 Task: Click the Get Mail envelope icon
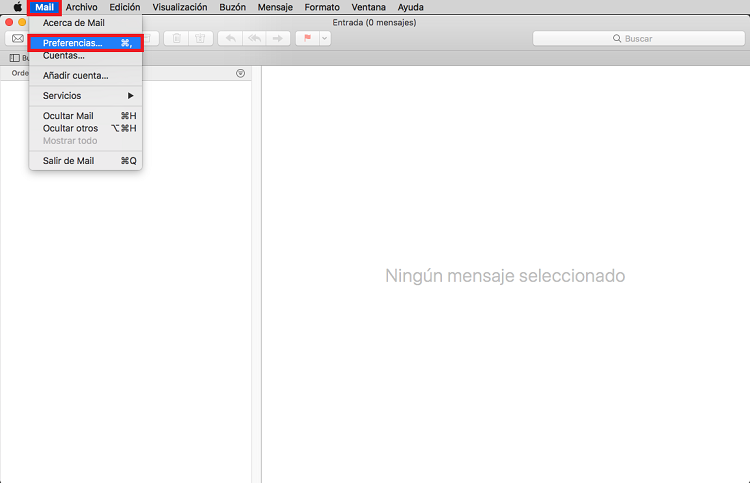[18, 39]
